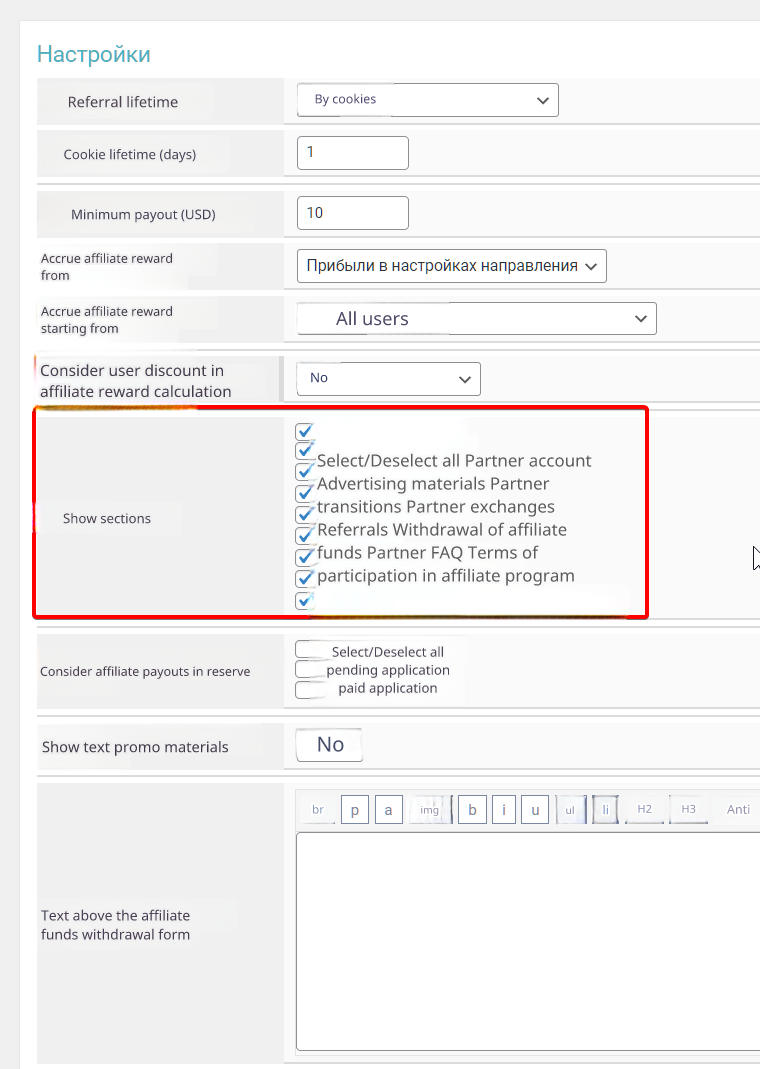Insert a link using the 'a' button
This screenshot has height=1069, width=760.
388,810
